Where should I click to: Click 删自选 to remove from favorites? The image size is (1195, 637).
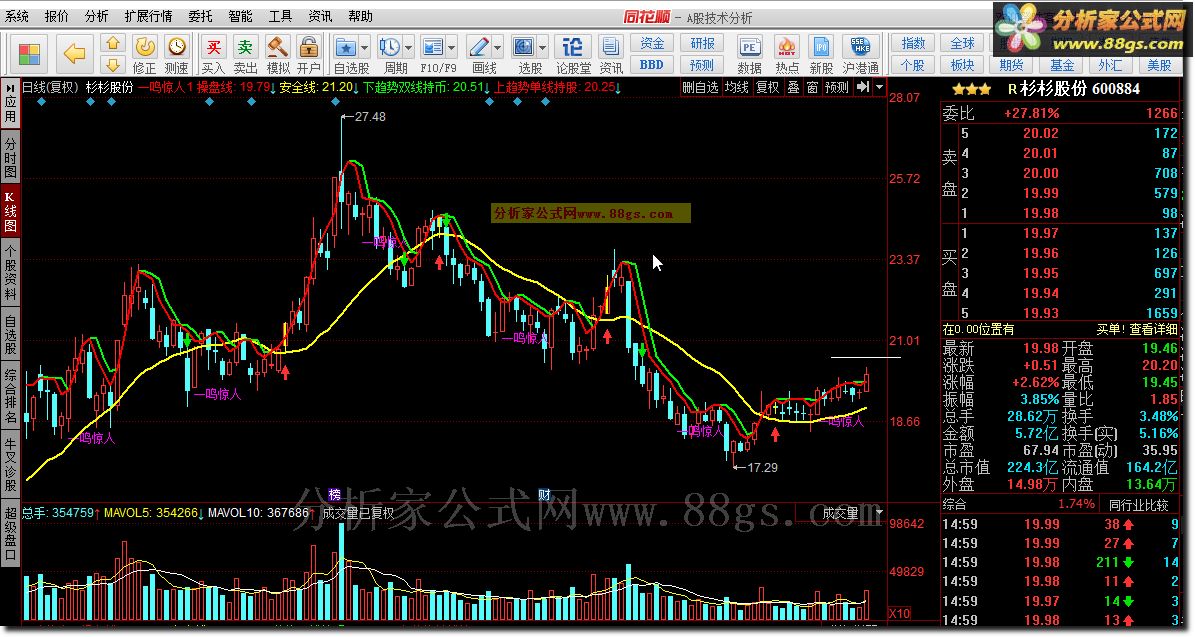coord(700,88)
